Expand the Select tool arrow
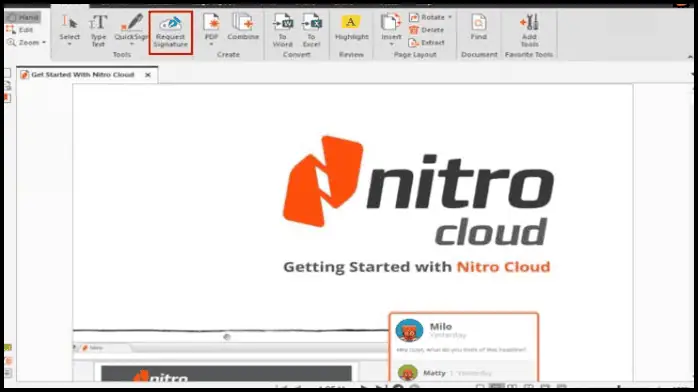This screenshot has height=392, width=698. [x=69, y=44]
